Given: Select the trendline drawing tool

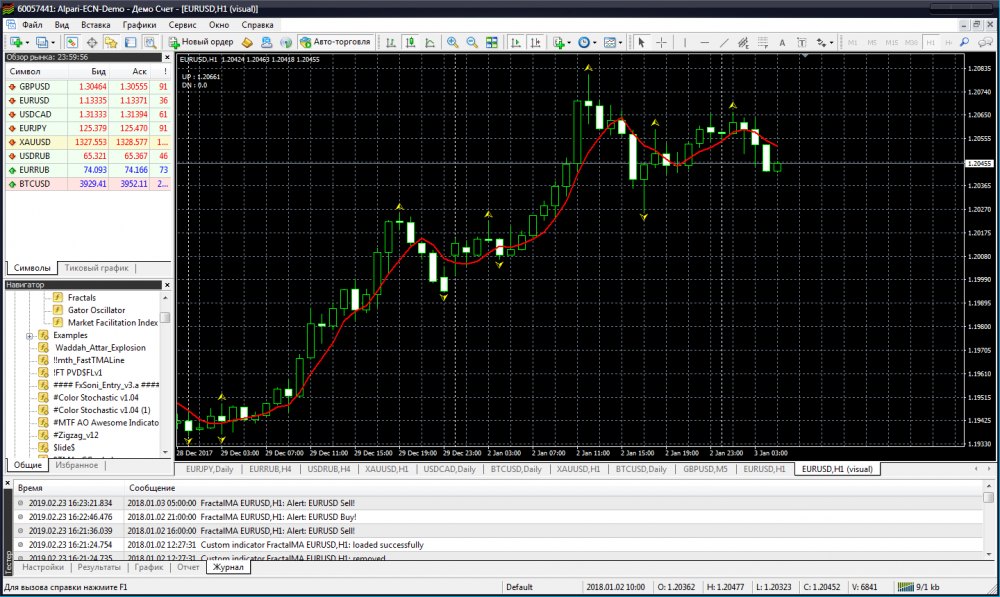Looking at the screenshot, I should 724,42.
